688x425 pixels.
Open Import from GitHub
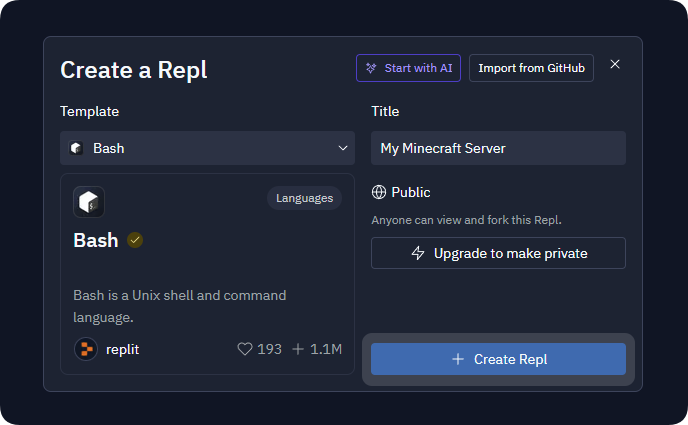531,68
